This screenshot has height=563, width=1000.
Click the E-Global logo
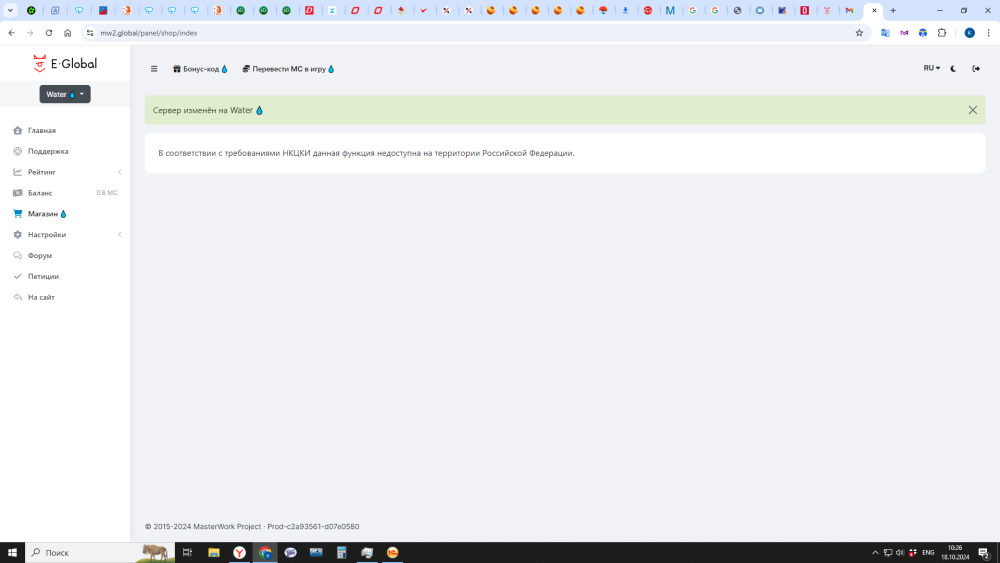[65, 64]
